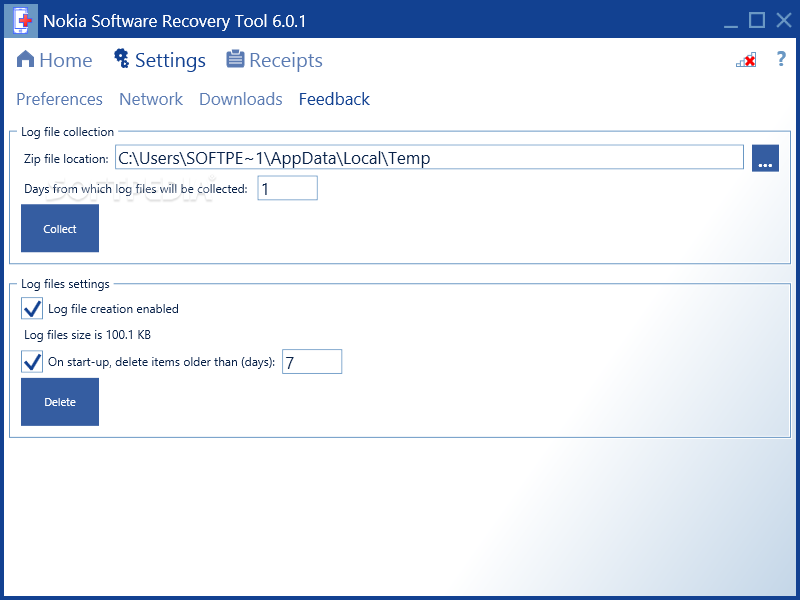Switch to Preferences sub-tab
Screen dimensions: 800x600
(59, 99)
